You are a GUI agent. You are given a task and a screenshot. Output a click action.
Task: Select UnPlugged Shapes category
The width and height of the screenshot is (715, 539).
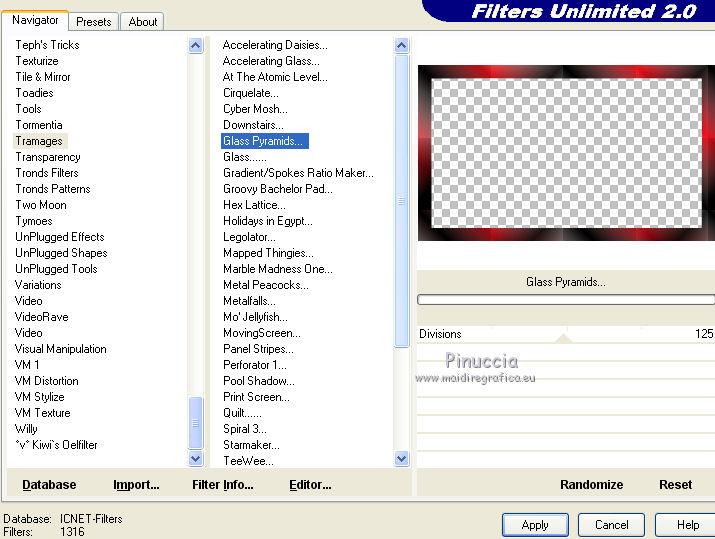click(61, 253)
